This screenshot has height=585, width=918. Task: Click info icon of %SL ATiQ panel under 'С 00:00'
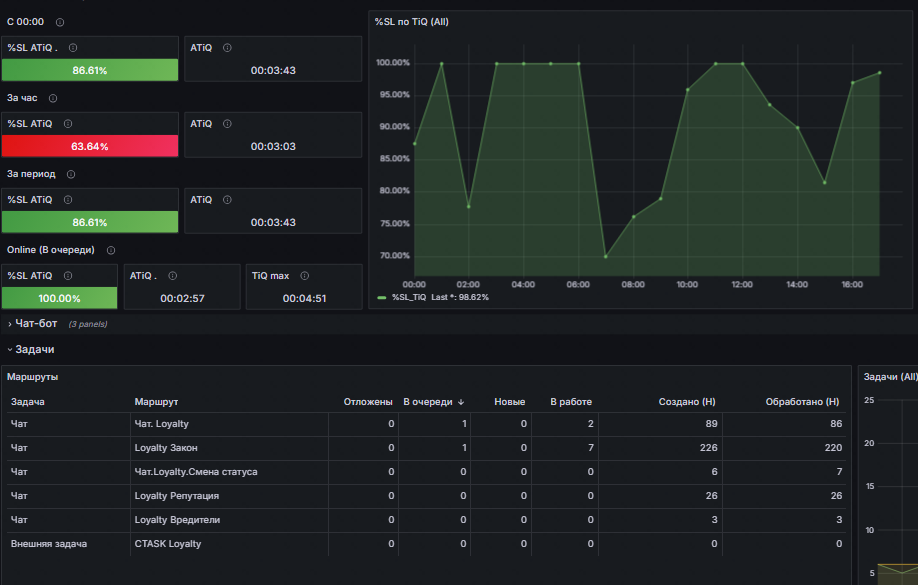(x=73, y=48)
